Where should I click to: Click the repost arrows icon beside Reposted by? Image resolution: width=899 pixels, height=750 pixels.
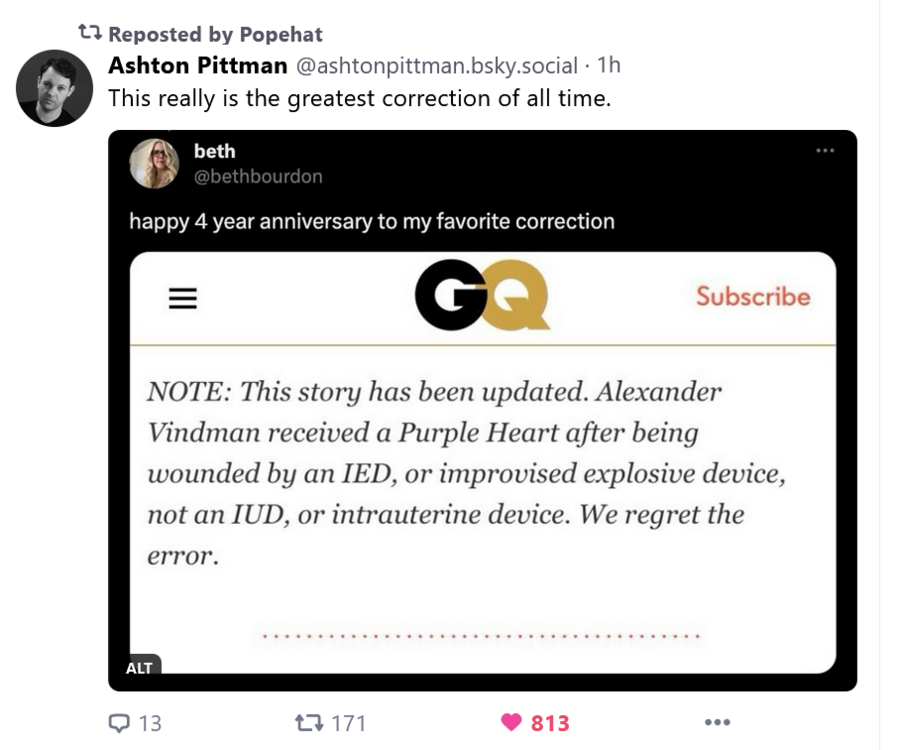coord(90,32)
